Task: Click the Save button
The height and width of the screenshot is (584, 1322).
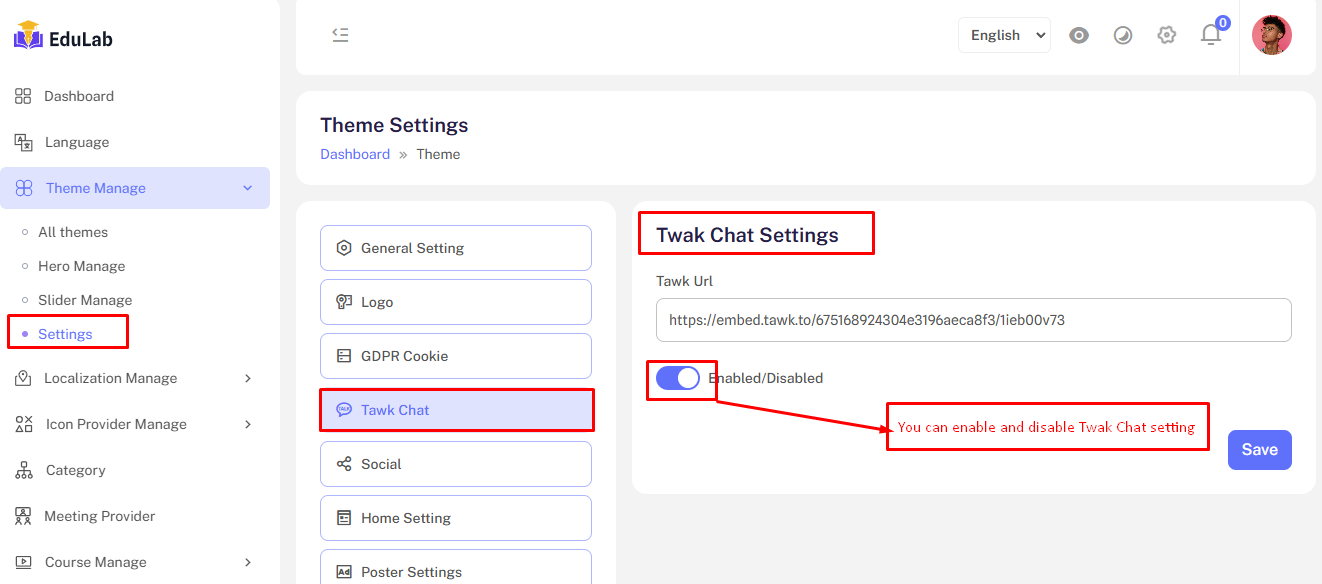Action: tap(1259, 450)
